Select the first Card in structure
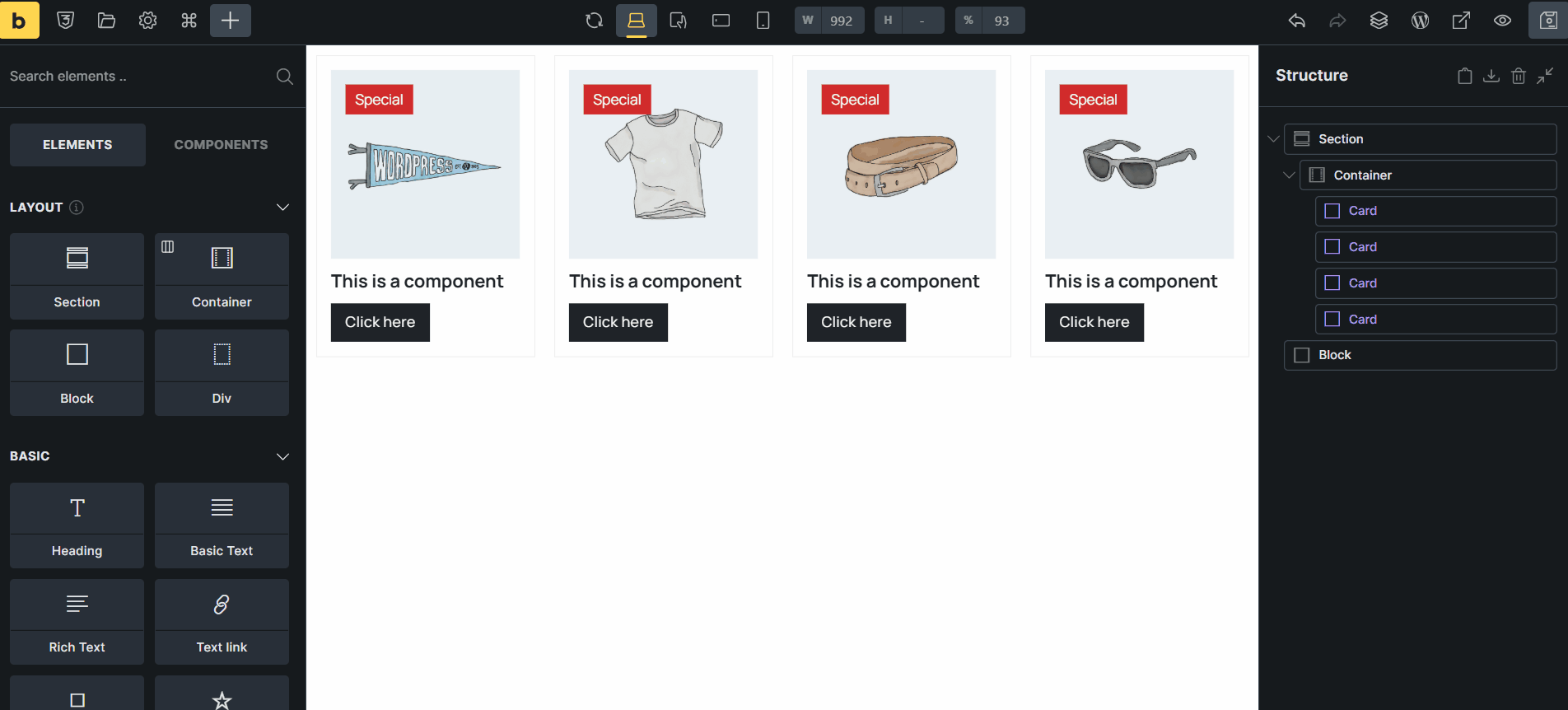The image size is (1568, 710). 1436,211
